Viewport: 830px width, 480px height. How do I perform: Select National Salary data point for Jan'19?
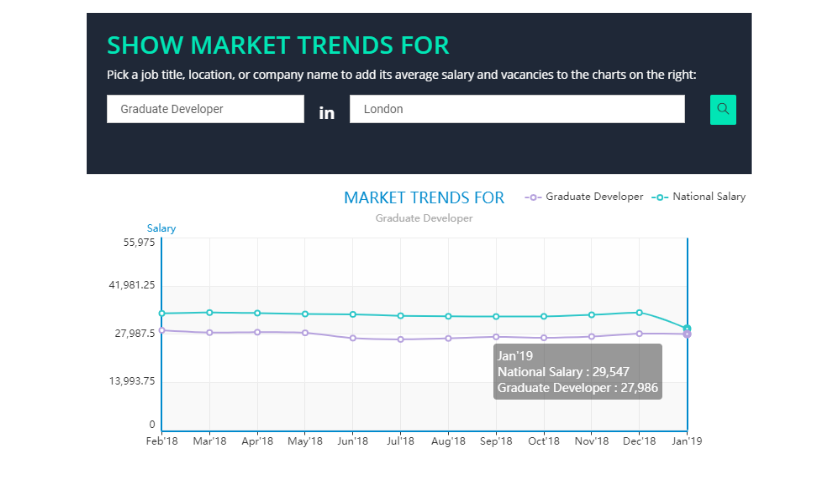pos(687,329)
